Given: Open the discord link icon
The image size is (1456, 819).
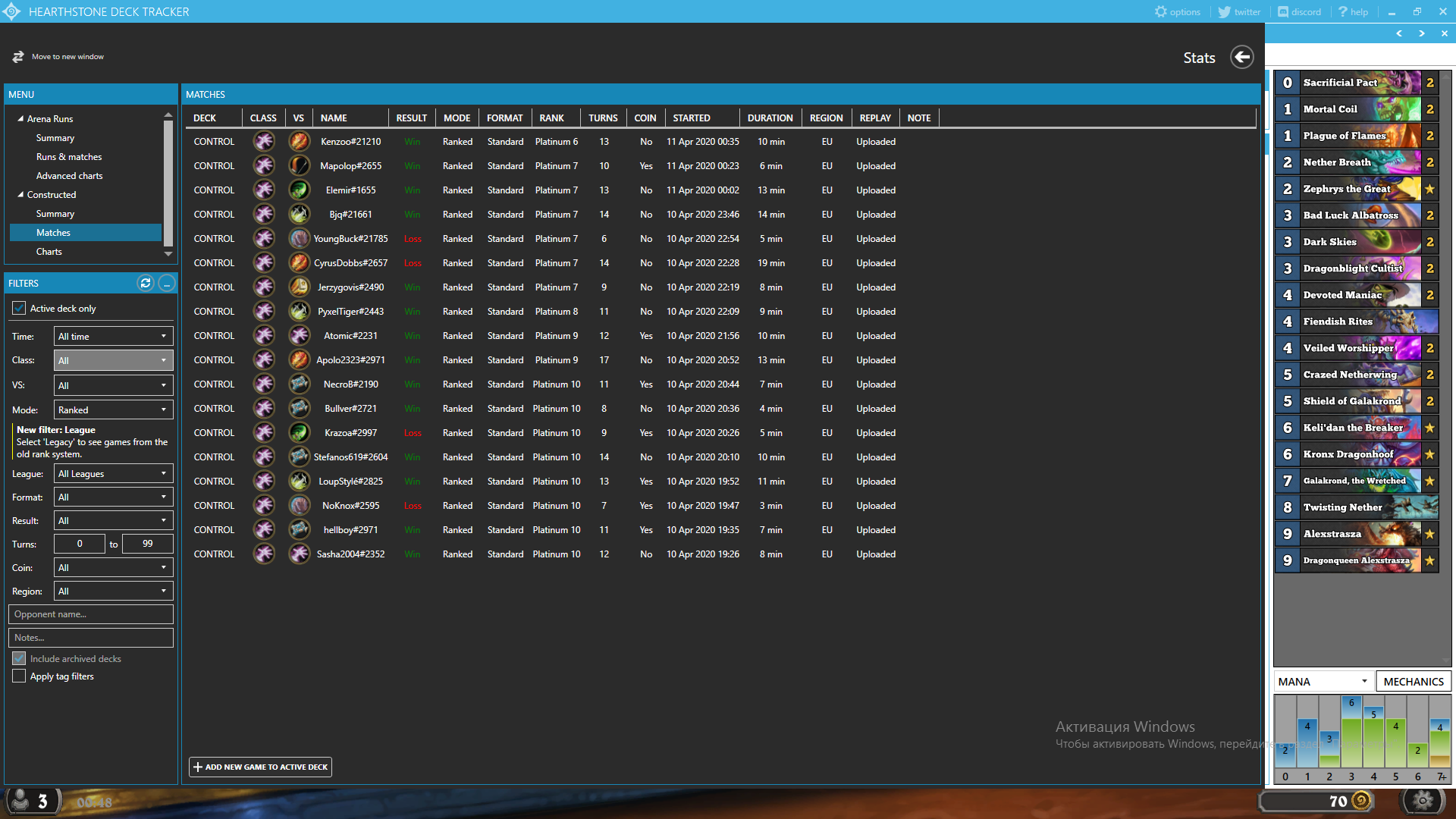Looking at the screenshot, I should (1283, 11).
